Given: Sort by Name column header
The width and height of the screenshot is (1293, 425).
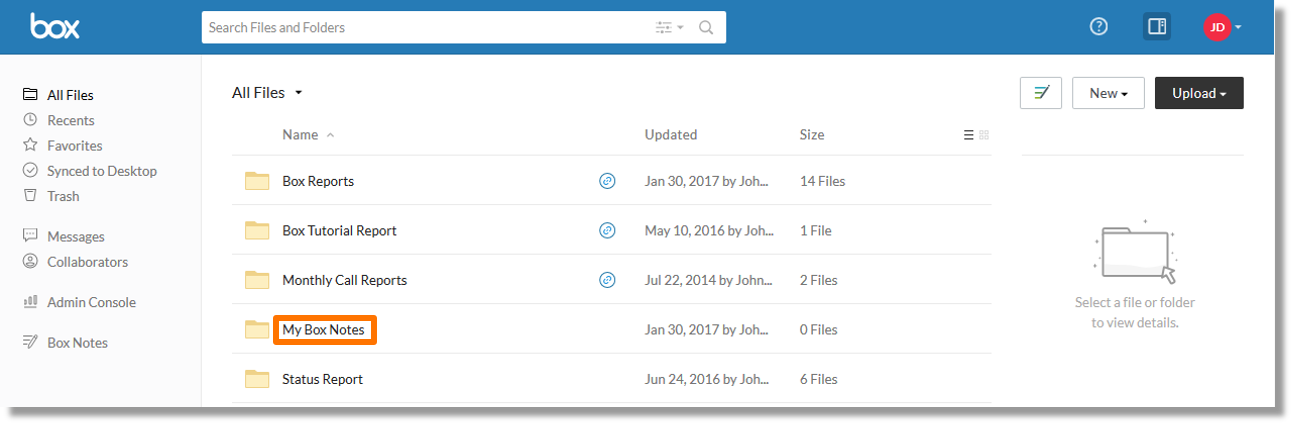Looking at the screenshot, I should point(300,135).
